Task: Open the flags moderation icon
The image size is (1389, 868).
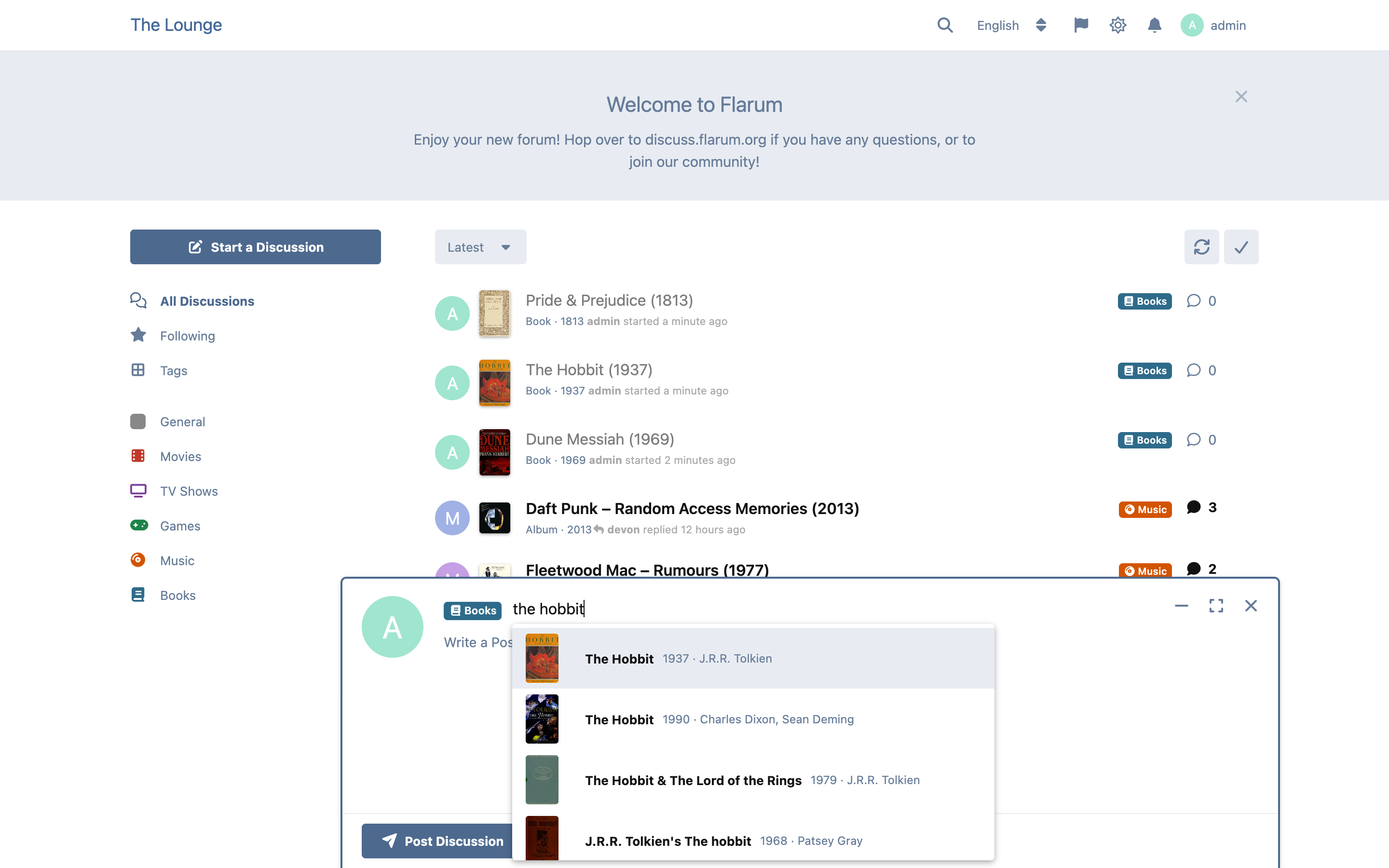Action: [1081, 25]
